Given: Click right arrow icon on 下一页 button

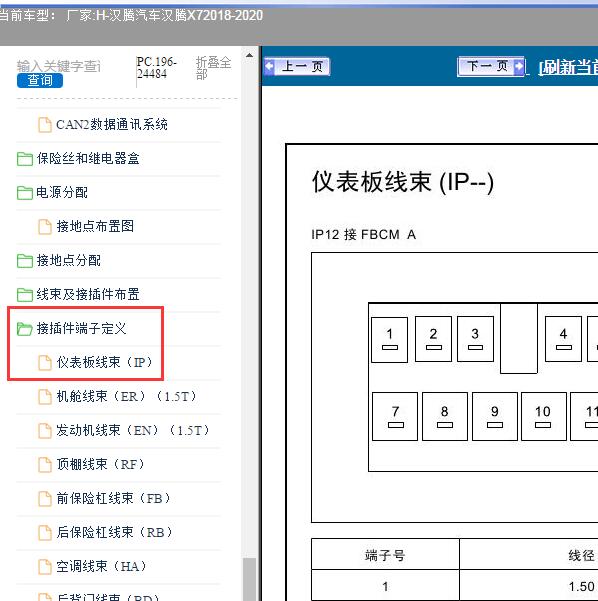Looking at the screenshot, I should tap(519, 66).
